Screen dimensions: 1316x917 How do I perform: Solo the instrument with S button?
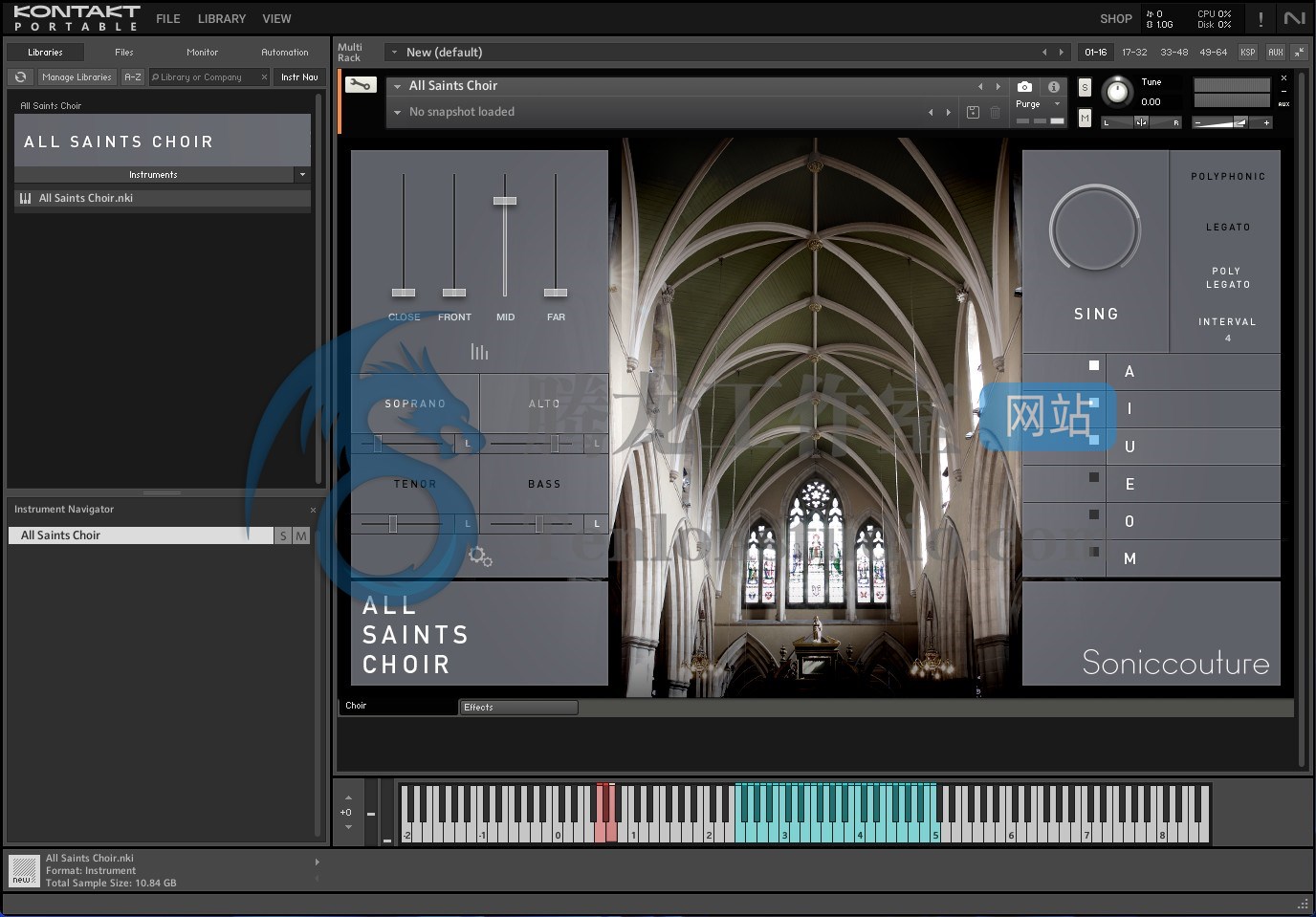tap(1085, 87)
